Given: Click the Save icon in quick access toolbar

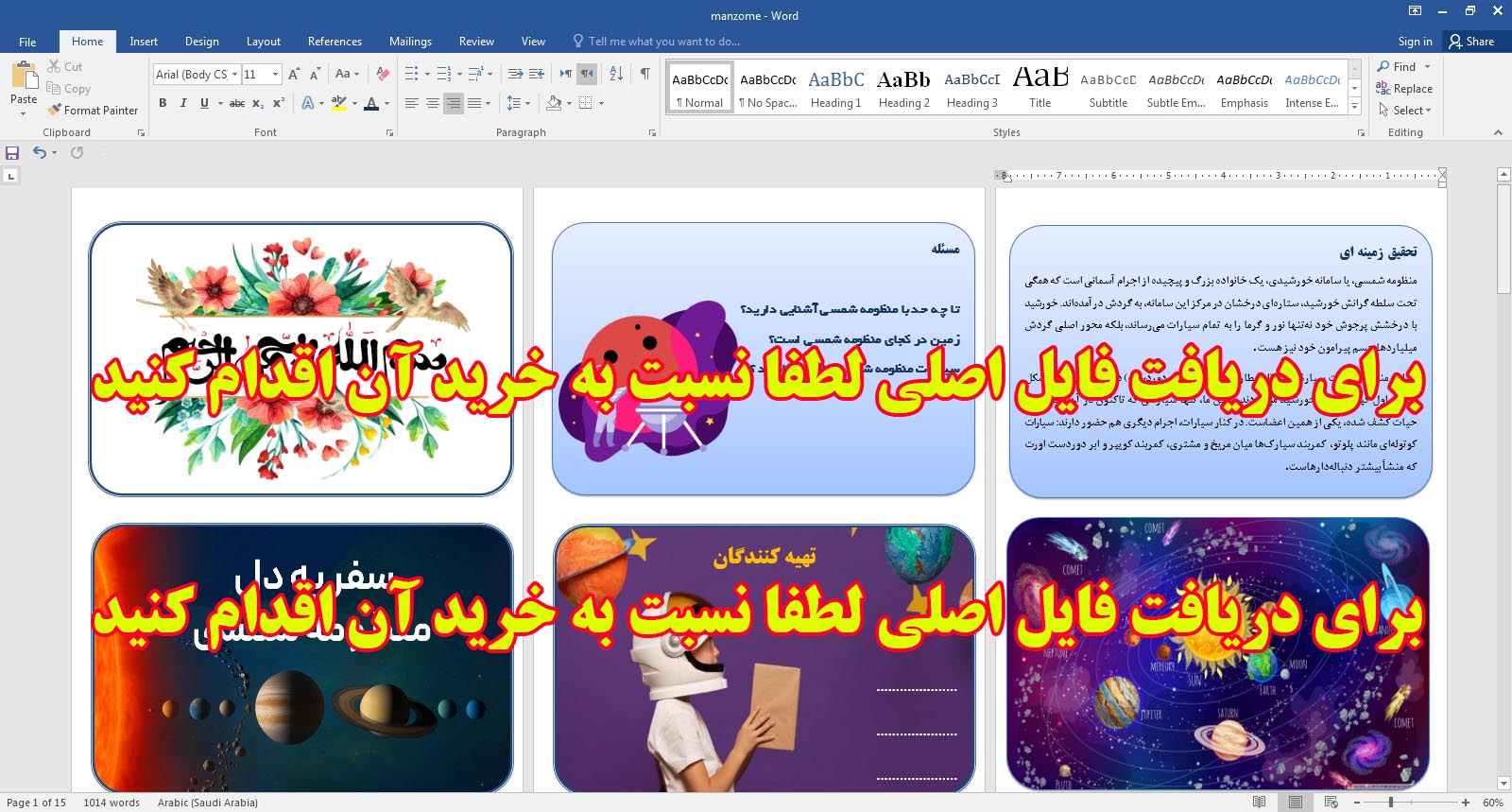Looking at the screenshot, I should 12,153.
